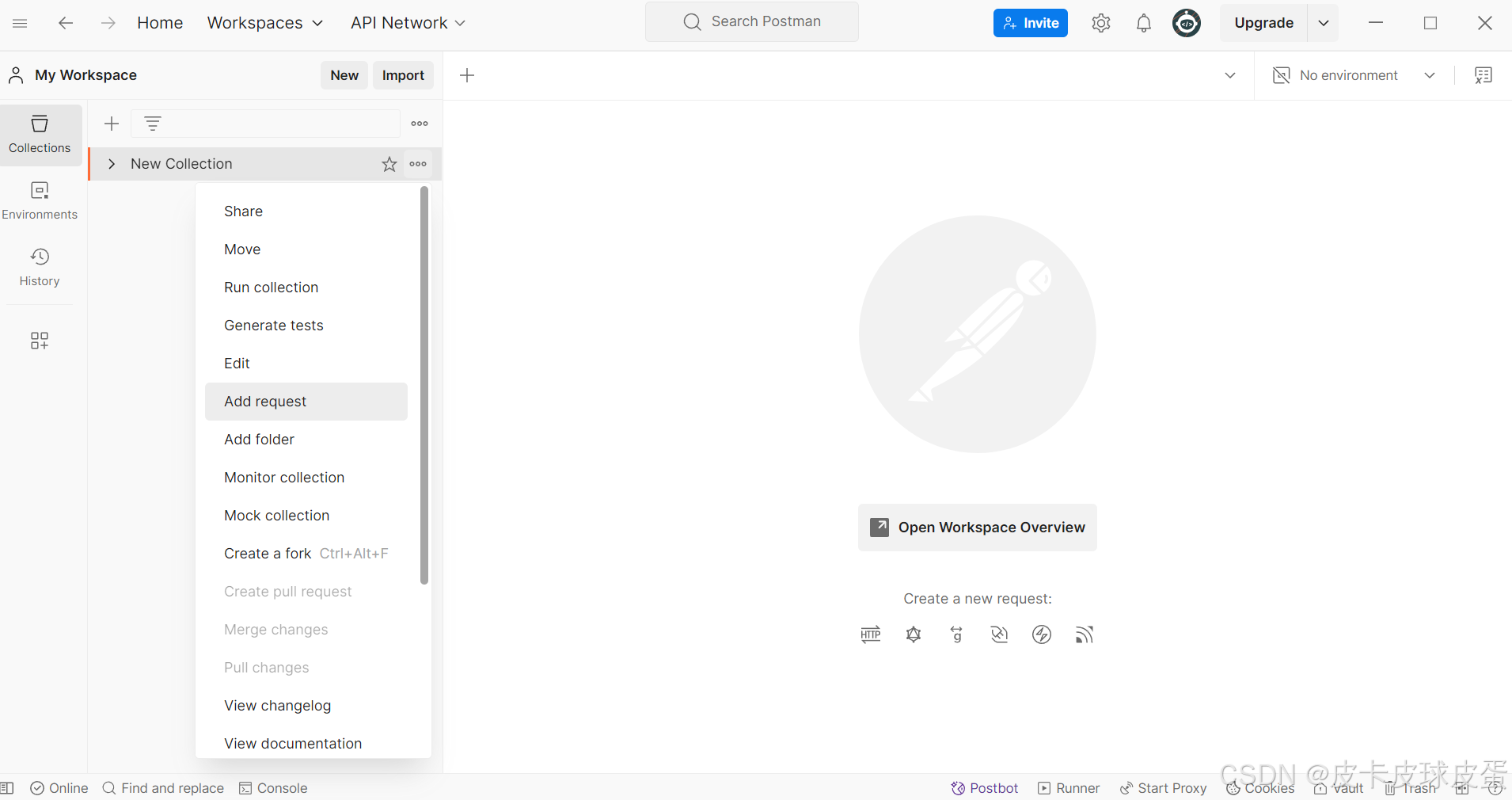The image size is (1512, 800).
Task: Open a new tab with plus icon
Action: pyautogui.click(x=467, y=75)
